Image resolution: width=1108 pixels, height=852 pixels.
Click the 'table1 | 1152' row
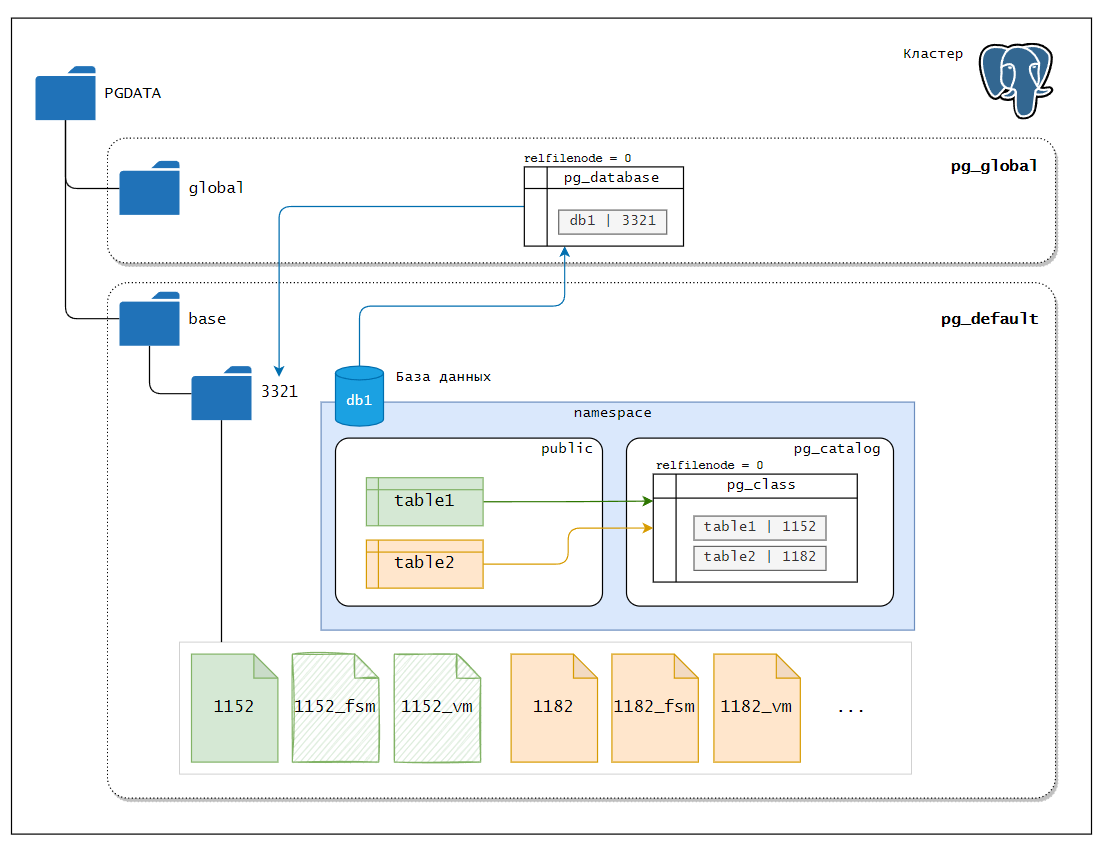click(759, 527)
